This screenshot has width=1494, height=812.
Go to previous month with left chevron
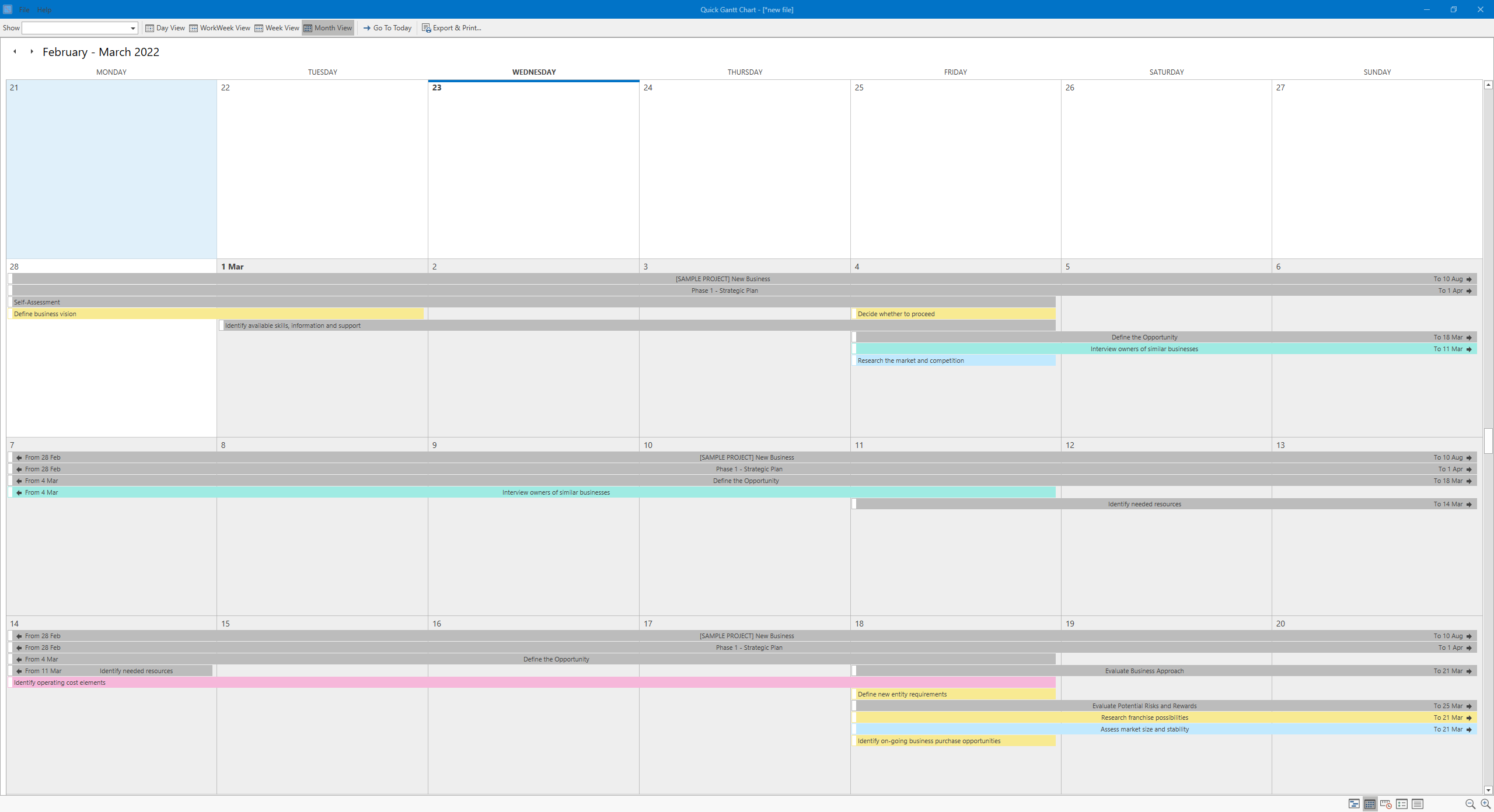tap(14, 51)
